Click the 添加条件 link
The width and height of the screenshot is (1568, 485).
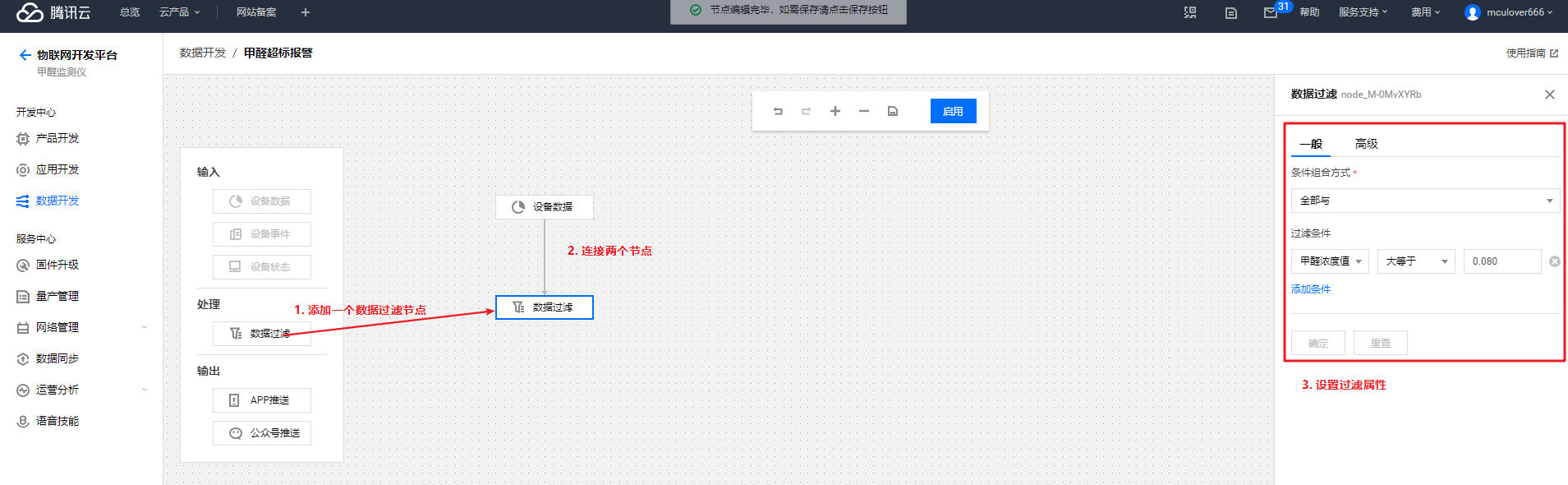(x=1311, y=289)
